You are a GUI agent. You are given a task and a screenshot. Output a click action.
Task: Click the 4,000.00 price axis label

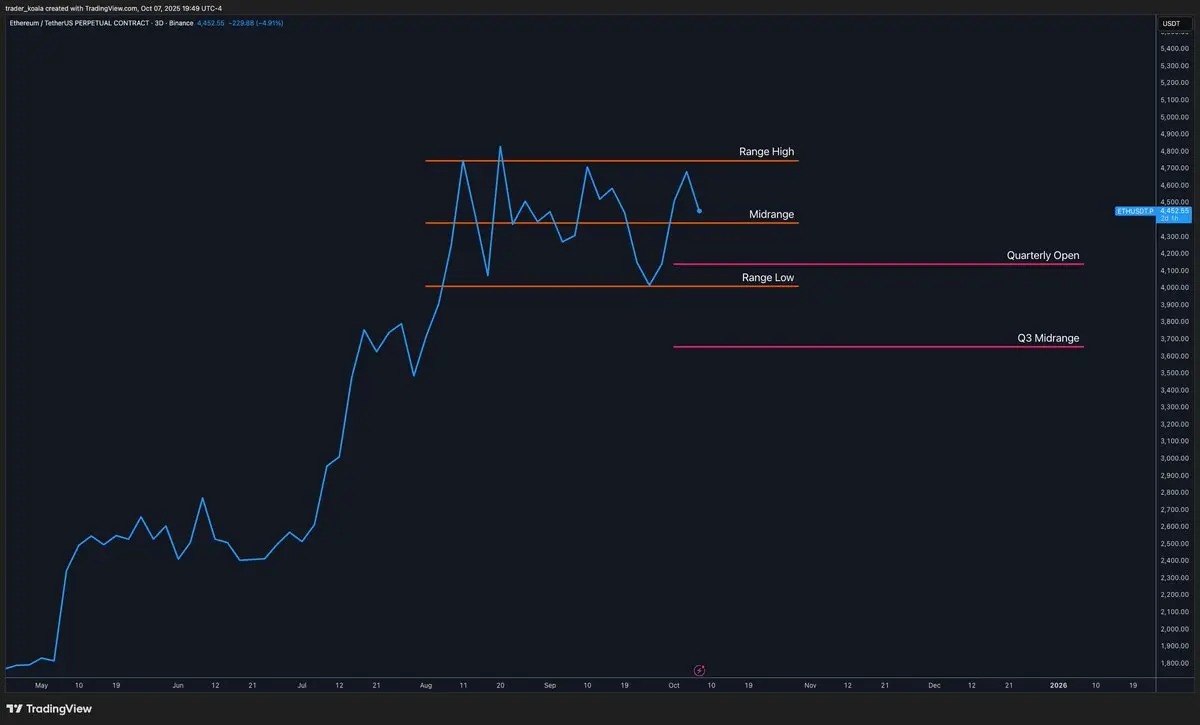1174,288
